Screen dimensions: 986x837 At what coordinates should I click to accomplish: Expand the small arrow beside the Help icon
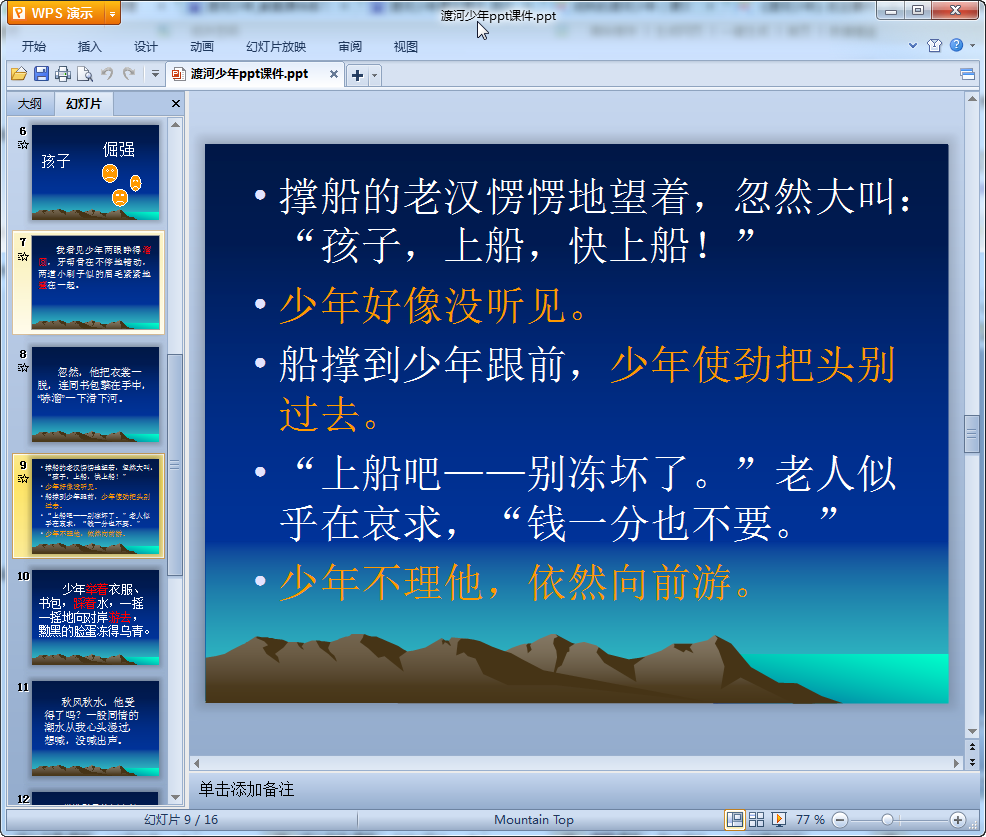point(972,45)
